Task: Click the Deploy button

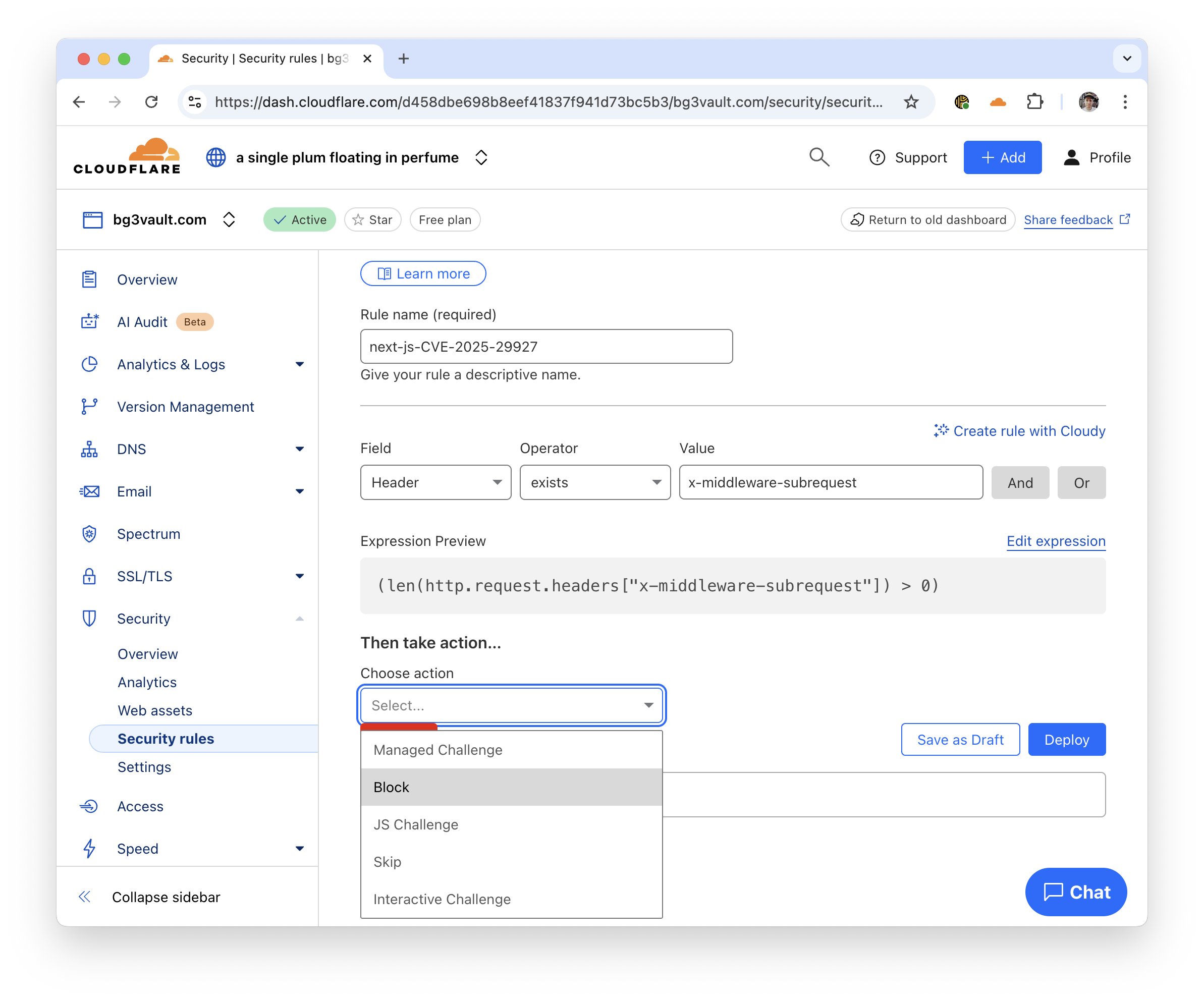Action: (1066, 739)
